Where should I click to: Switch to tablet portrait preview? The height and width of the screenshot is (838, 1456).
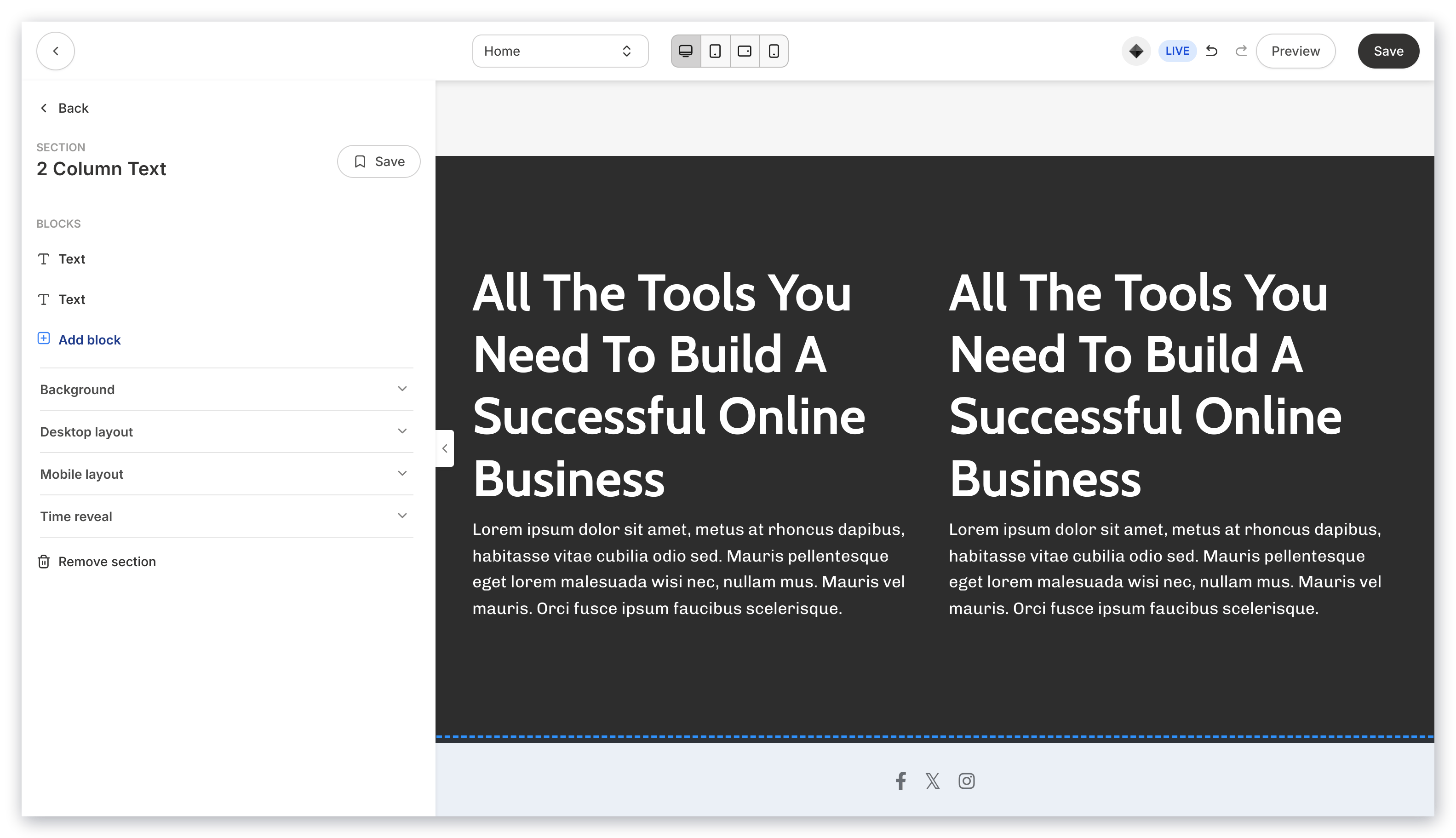[x=715, y=51]
